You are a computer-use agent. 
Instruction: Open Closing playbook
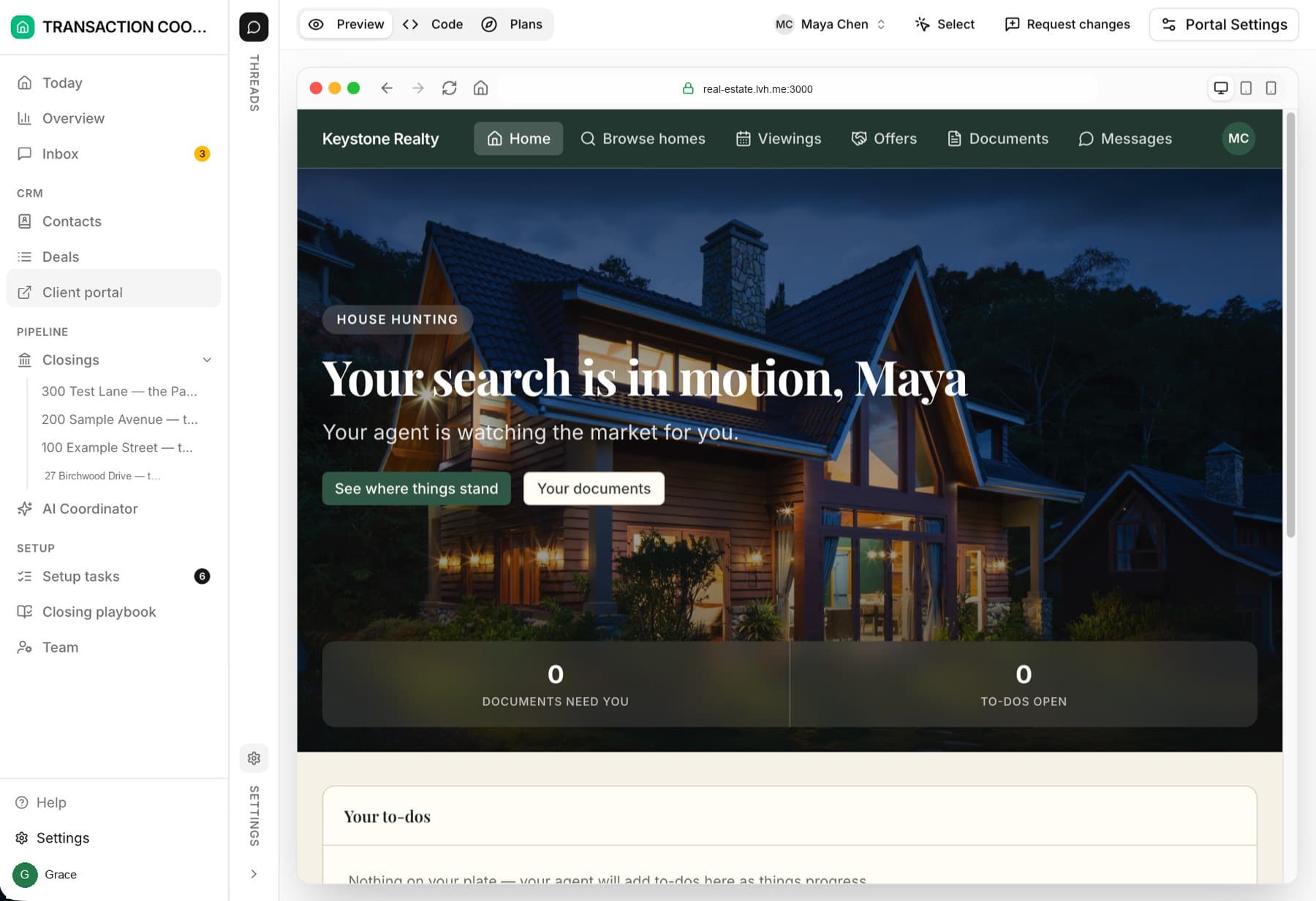(113, 612)
